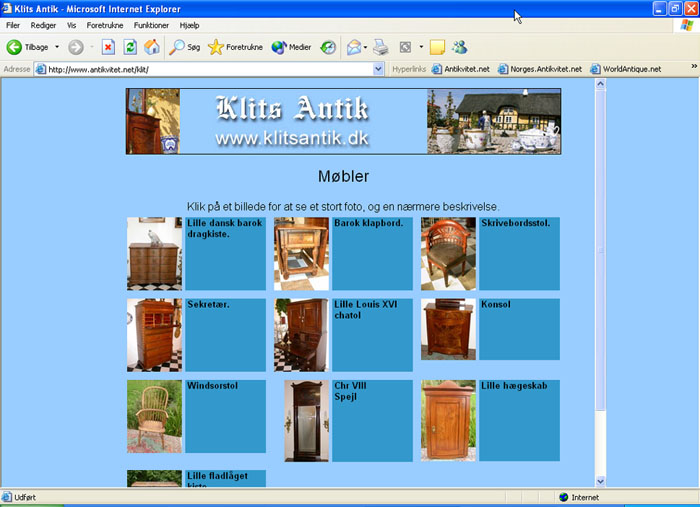Open the Mail button dropdown arrow

(366, 47)
